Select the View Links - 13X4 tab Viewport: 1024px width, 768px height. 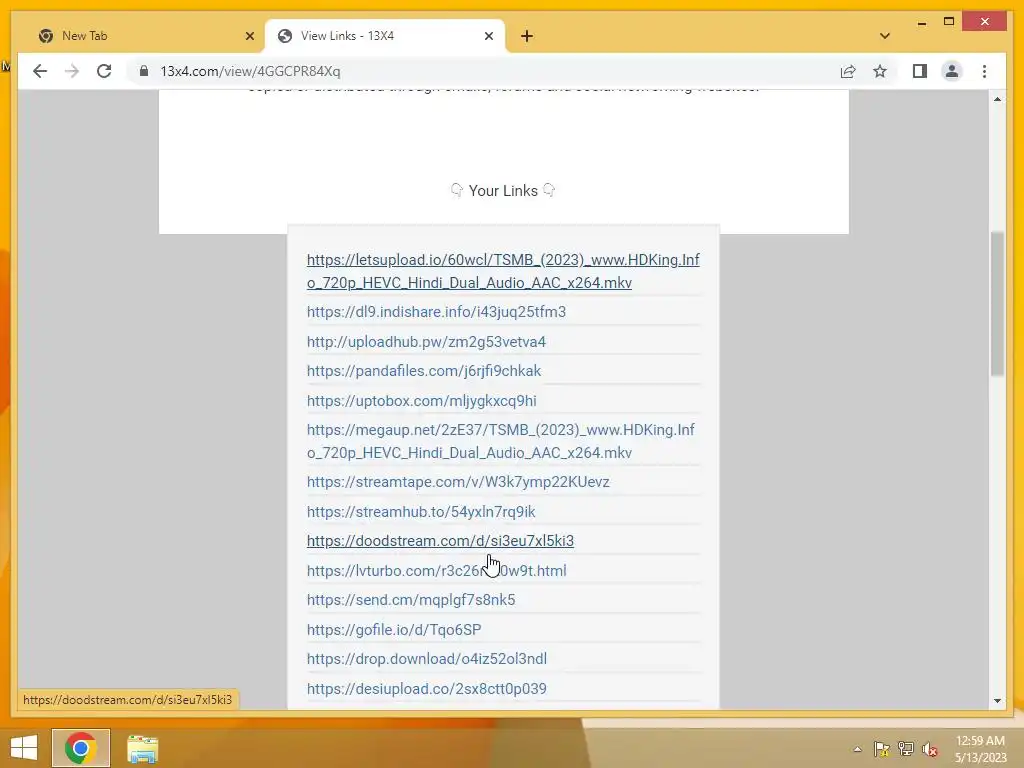pyautogui.click(x=385, y=36)
